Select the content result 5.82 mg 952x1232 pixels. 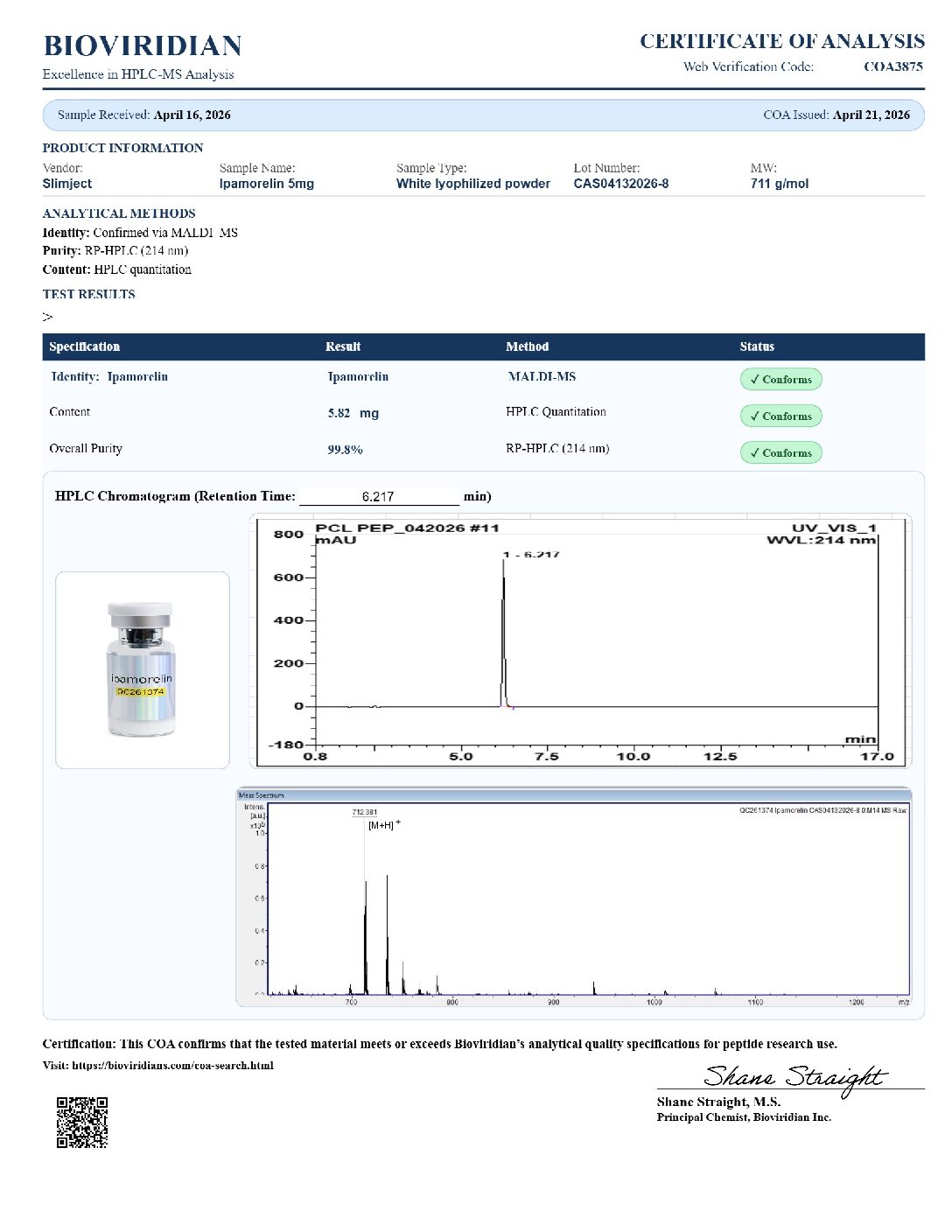353,413
